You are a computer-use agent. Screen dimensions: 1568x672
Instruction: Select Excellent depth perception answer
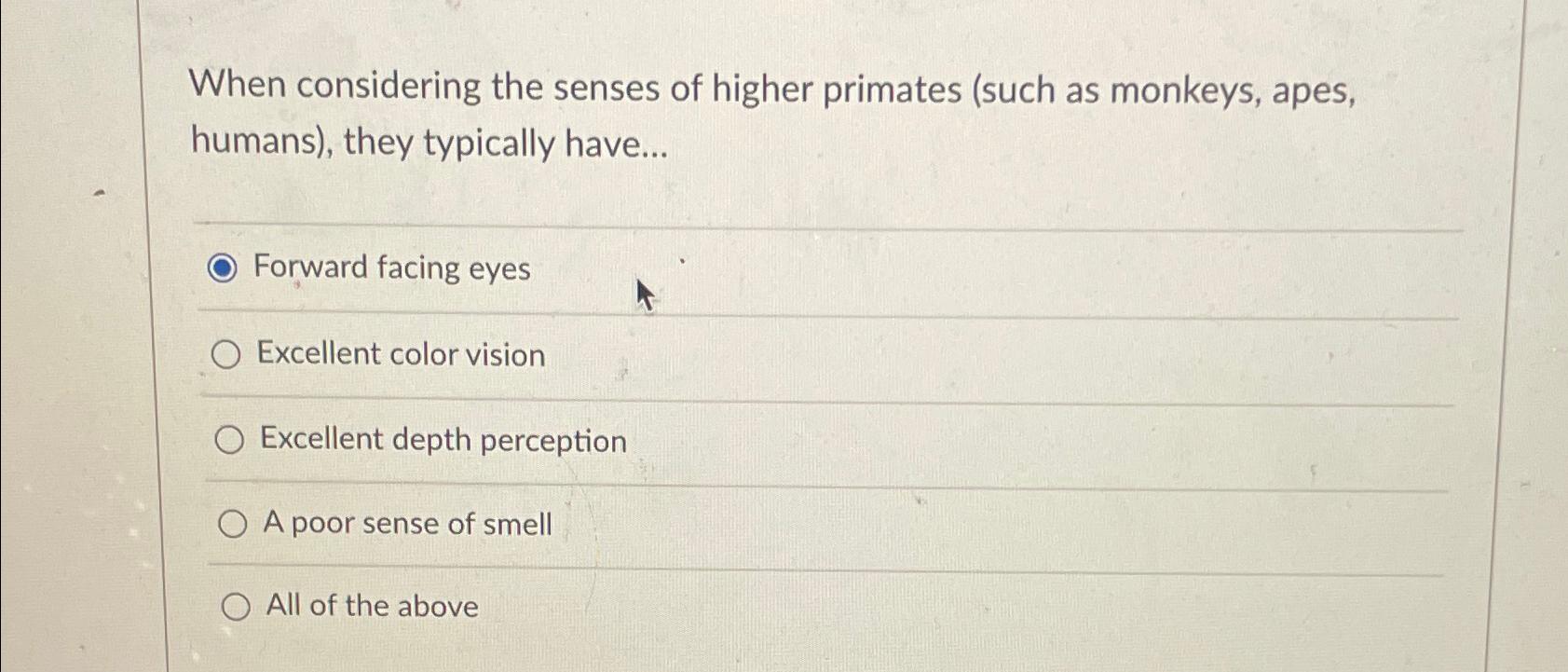coord(230,441)
